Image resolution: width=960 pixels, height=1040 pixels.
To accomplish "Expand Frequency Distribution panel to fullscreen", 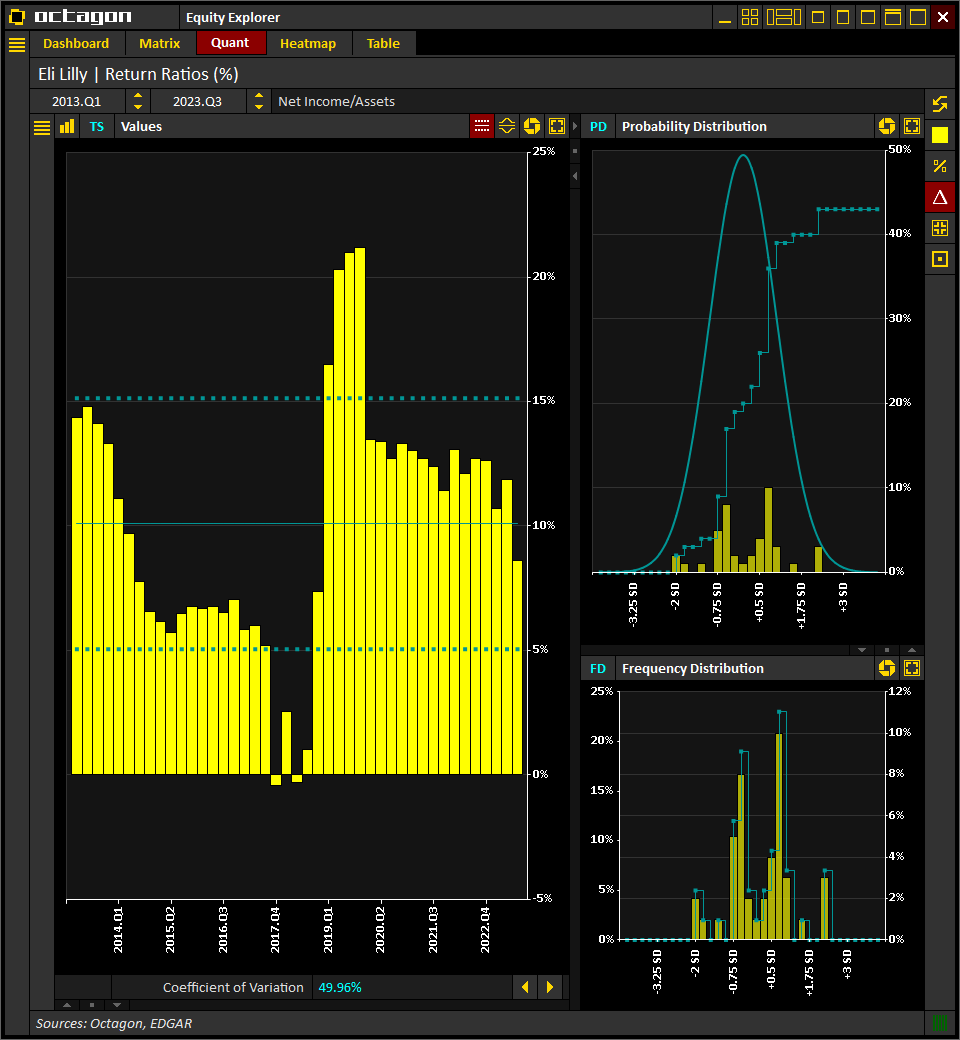I will pyautogui.click(x=912, y=668).
